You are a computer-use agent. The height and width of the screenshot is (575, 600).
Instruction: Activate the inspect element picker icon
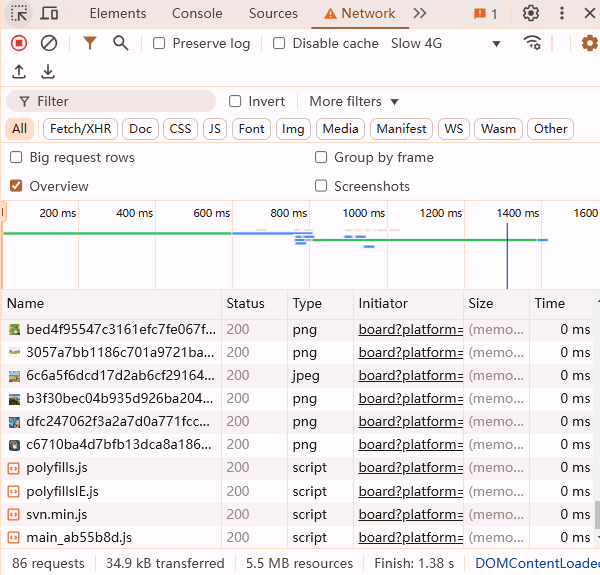pyautogui.click(x=18, y=14)
